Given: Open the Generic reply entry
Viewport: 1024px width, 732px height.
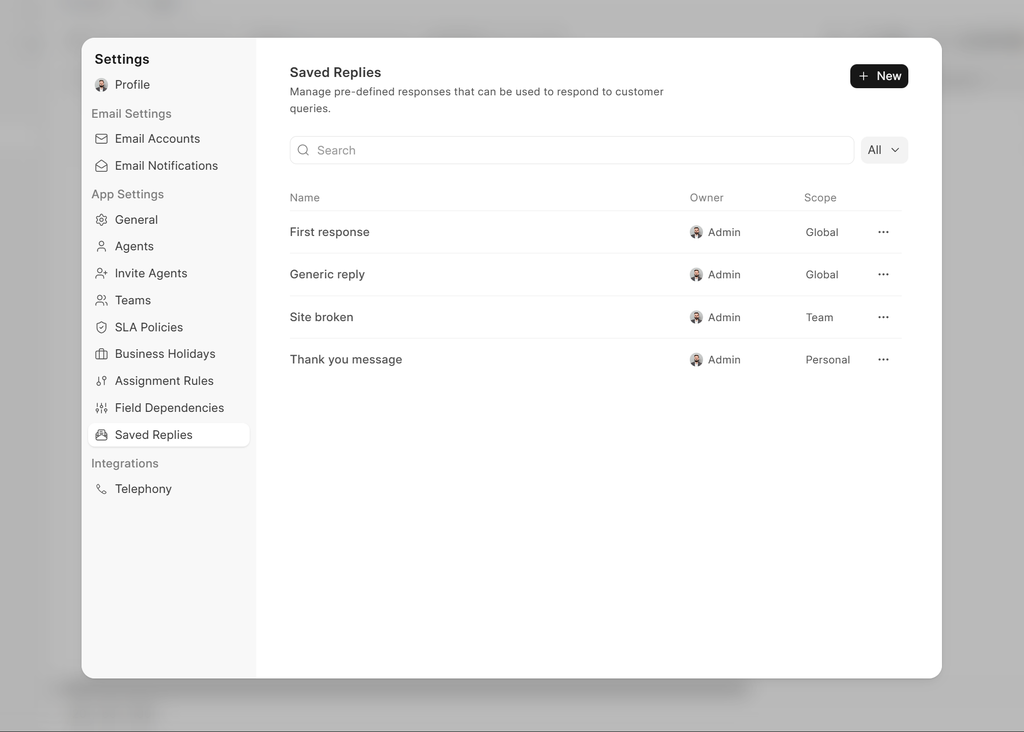Looking at the screenshot, I should coord(327,275).
